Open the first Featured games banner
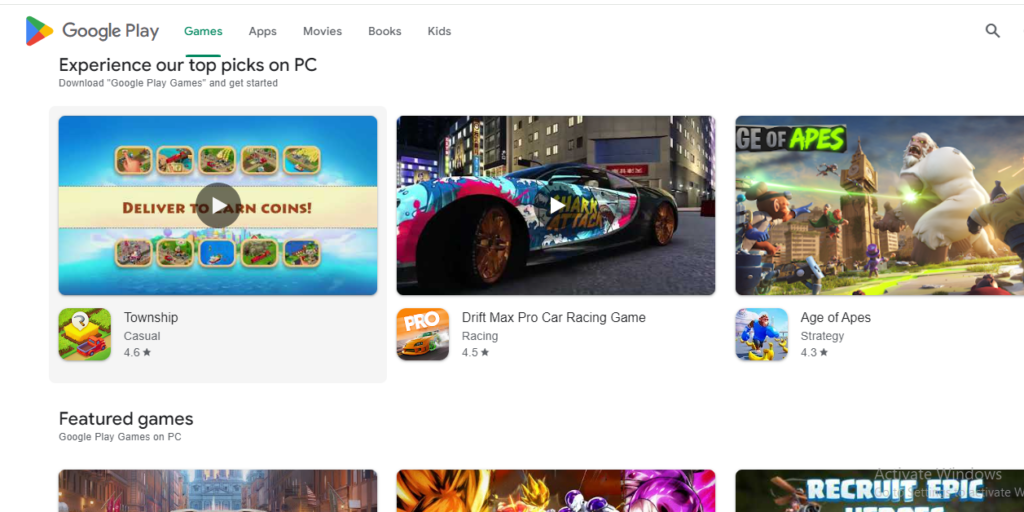 click(218, 491)
